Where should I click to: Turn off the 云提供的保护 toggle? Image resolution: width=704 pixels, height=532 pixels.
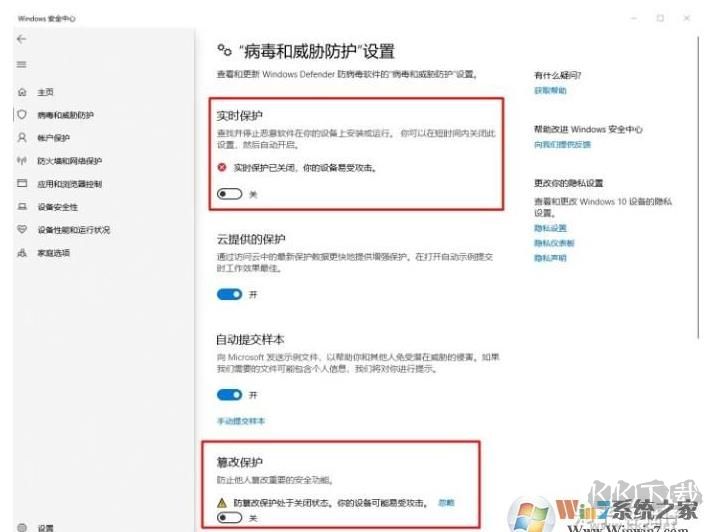coord(229,294)
